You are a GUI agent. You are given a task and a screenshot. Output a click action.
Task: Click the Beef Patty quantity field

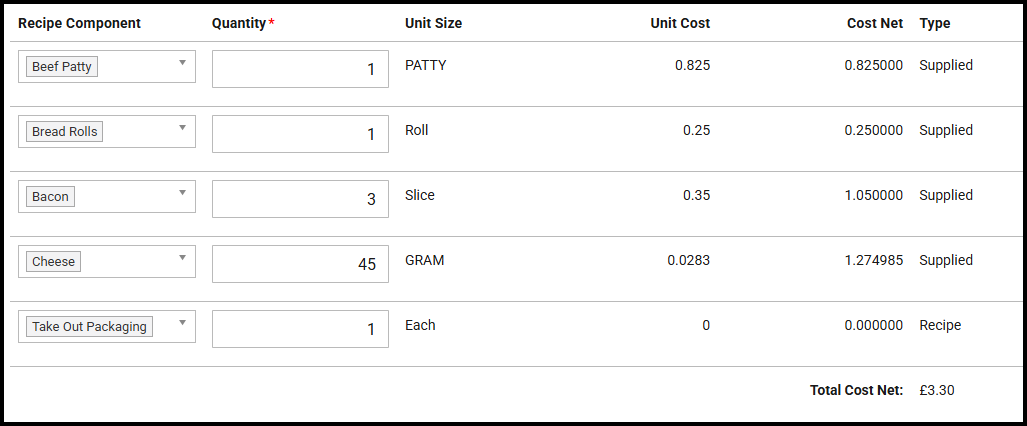[x=300, y=69]
